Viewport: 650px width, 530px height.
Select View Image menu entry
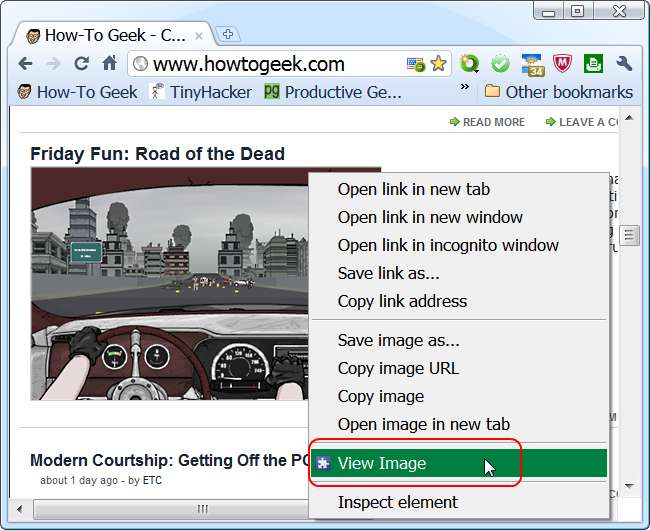click(x=459, y=463)
